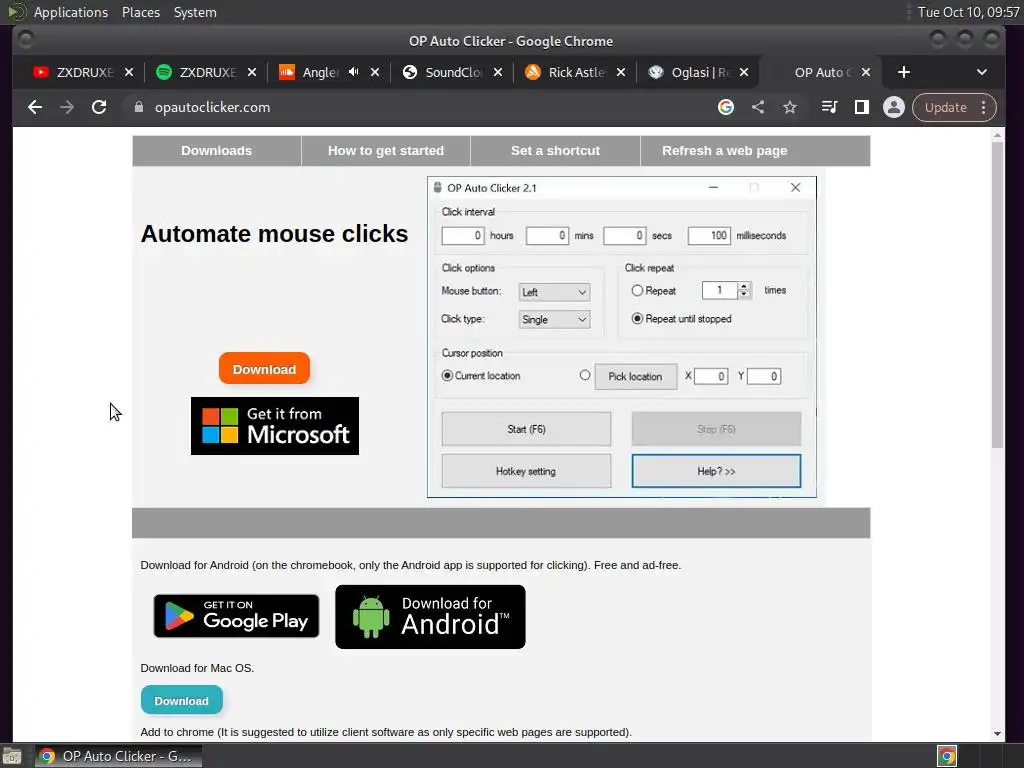This screenshot has width=1024, height=768.
Task: Click the Pick location button
Action: point(635,377)
